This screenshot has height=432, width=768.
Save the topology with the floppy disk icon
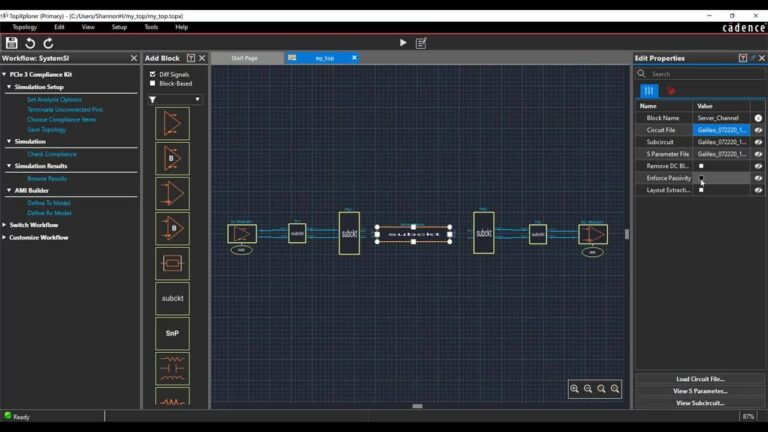[x=12, y=43]
